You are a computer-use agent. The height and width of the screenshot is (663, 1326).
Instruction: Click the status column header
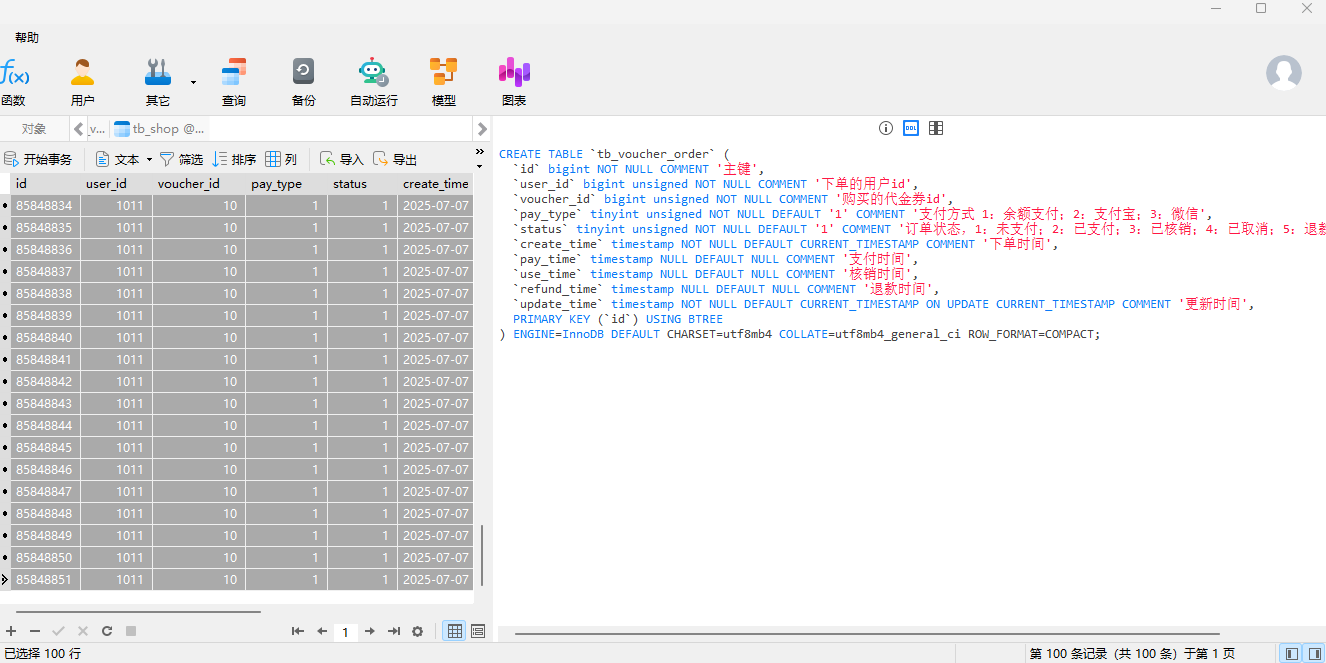coord(363,184)
